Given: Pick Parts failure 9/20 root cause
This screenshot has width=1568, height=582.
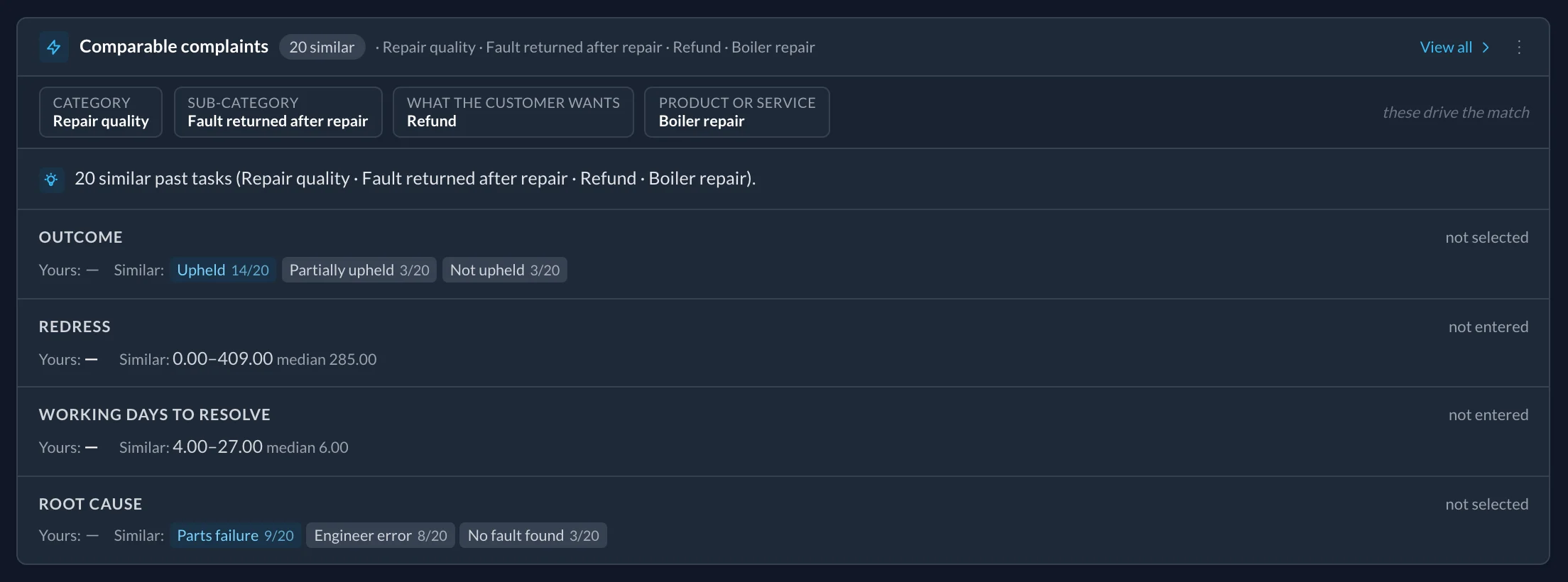Looking at the screenshot, I should [235, 535].
